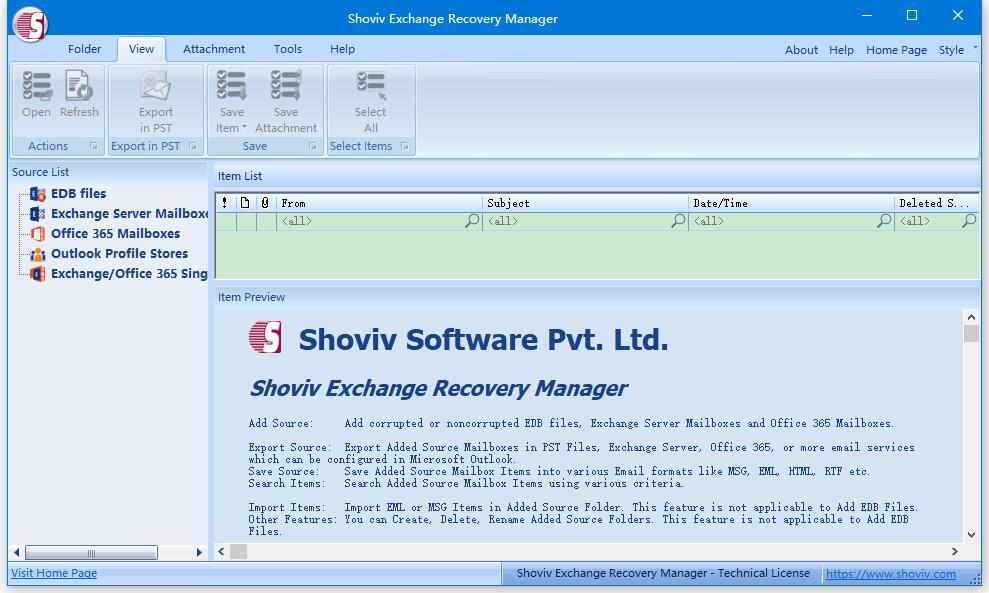Click the importance exclamation column header
Viewport: 989px width, 593px height.
pyautogui.click(x=225, y=203)
